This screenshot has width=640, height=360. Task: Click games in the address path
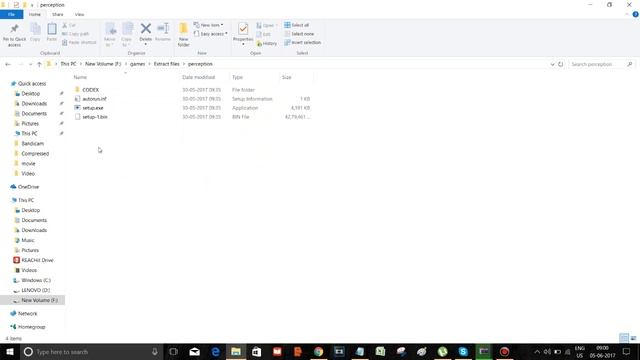[x=138, y=64]
